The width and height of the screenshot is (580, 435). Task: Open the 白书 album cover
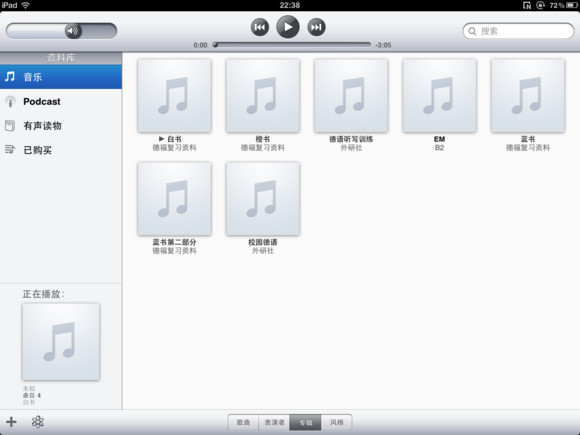pos(174,95)
